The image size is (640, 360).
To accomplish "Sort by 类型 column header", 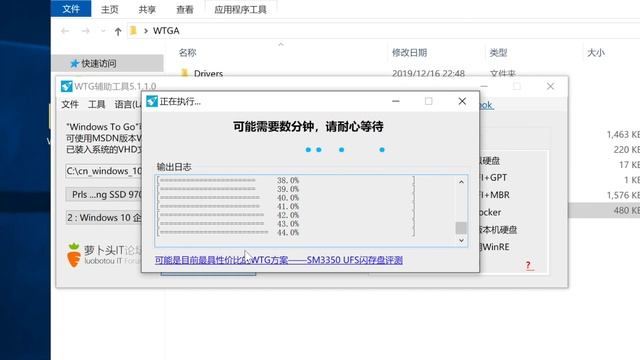I will point(498,53).
